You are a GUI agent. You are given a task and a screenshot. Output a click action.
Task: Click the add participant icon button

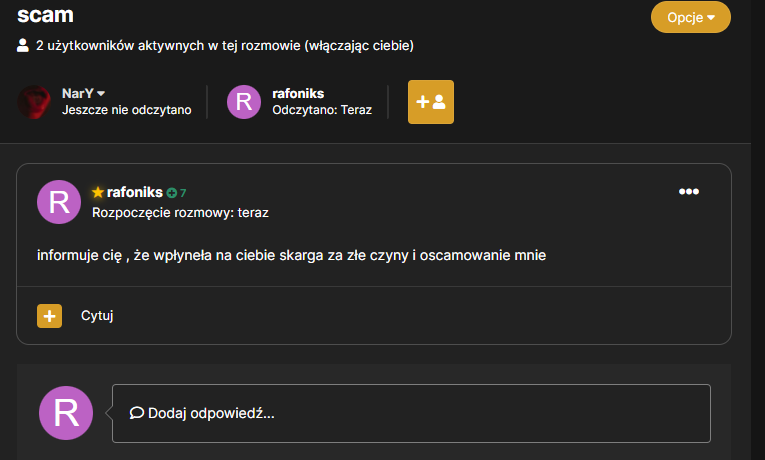tap(431, 102)
